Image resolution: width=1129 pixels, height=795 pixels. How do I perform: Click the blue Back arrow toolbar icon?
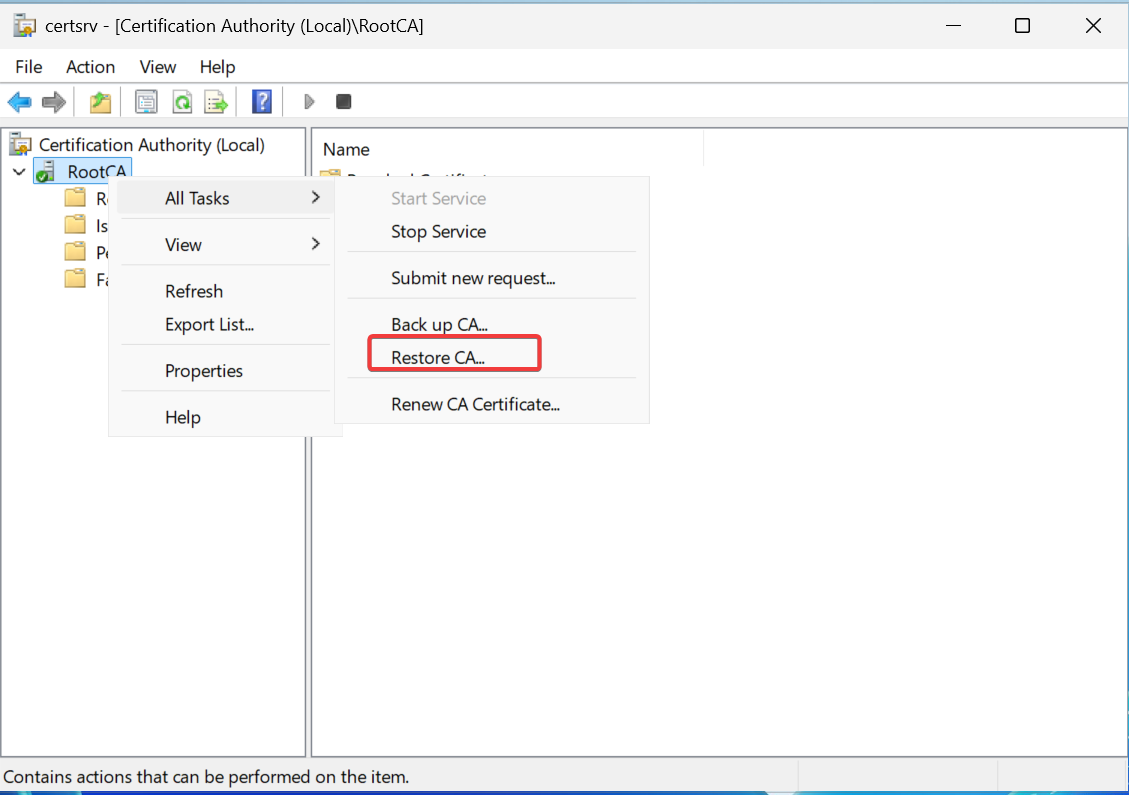[x=20, y=102]
